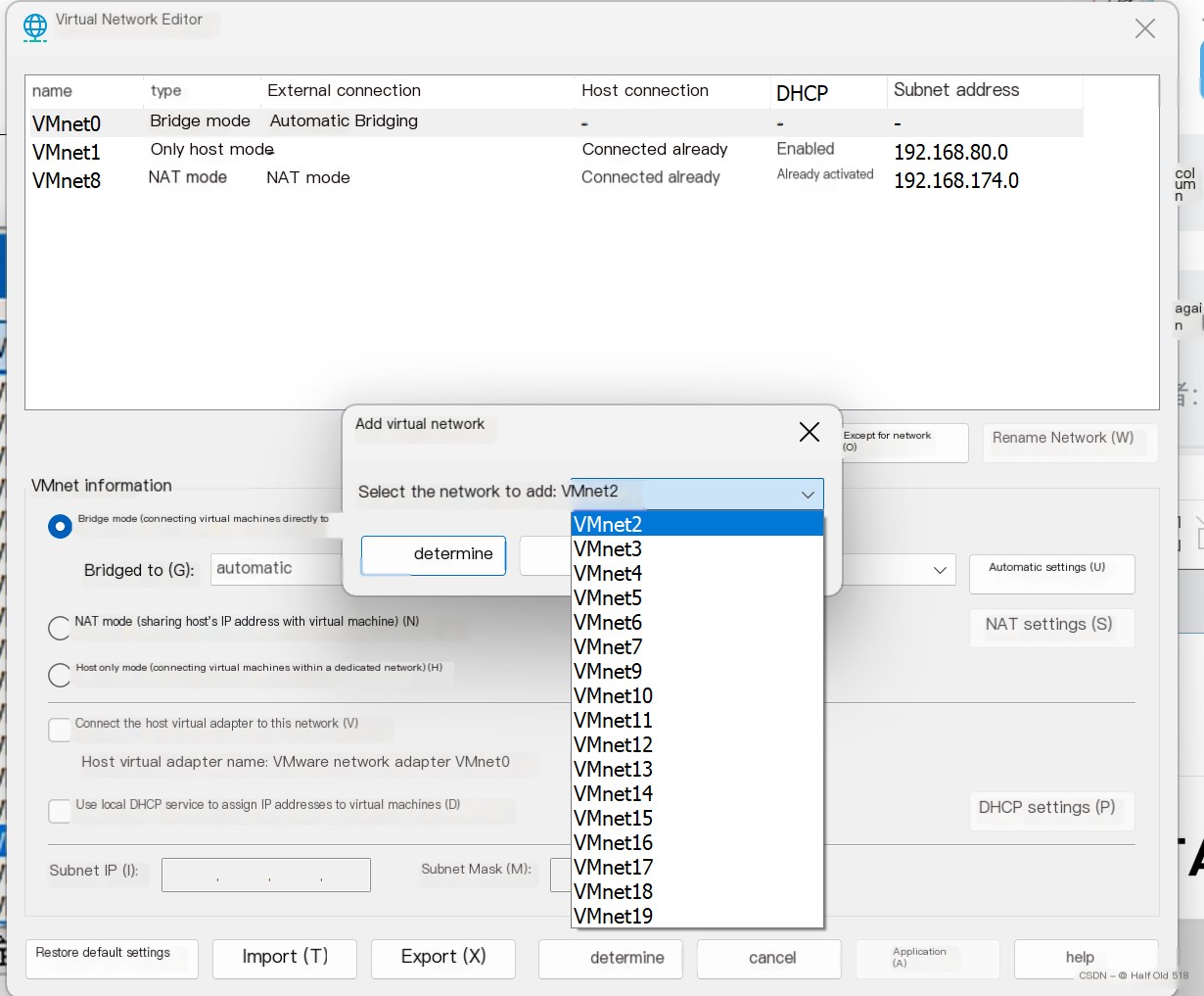Toggle Connect the host virtual adapter checkbox

[60, 730]
